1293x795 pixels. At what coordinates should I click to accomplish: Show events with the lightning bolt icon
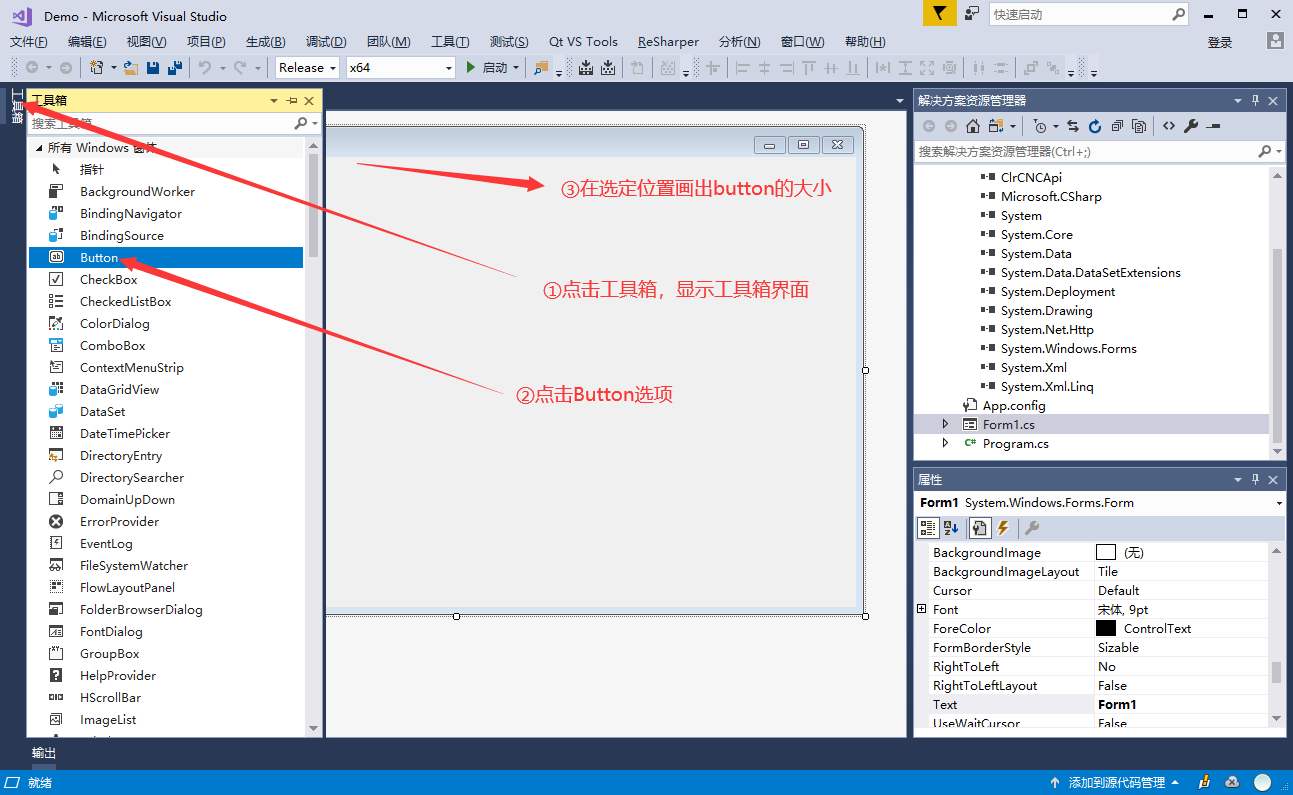pyautogui.click(x=1003, y=528)
